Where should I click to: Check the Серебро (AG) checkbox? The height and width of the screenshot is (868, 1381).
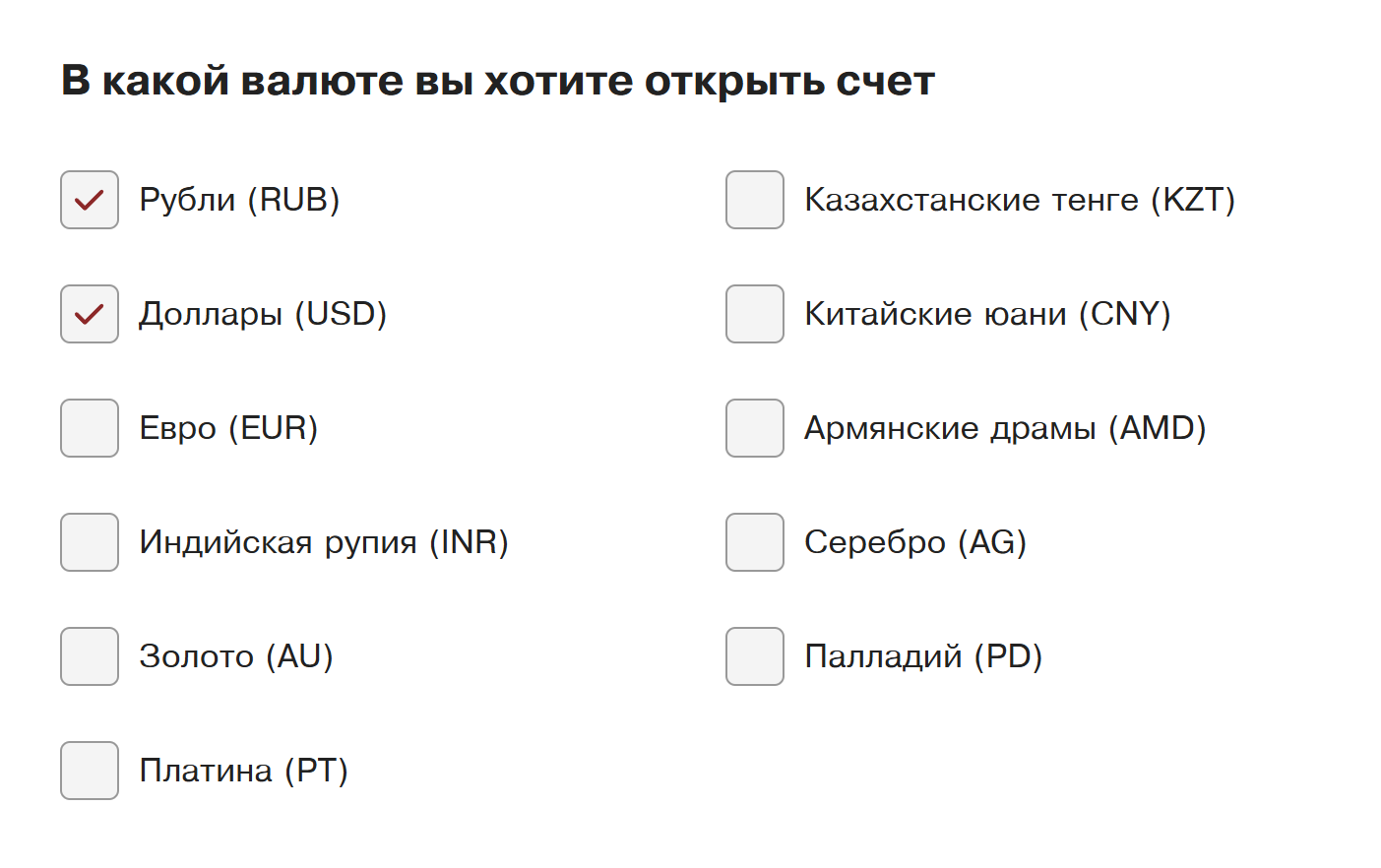tap(755, 542)
